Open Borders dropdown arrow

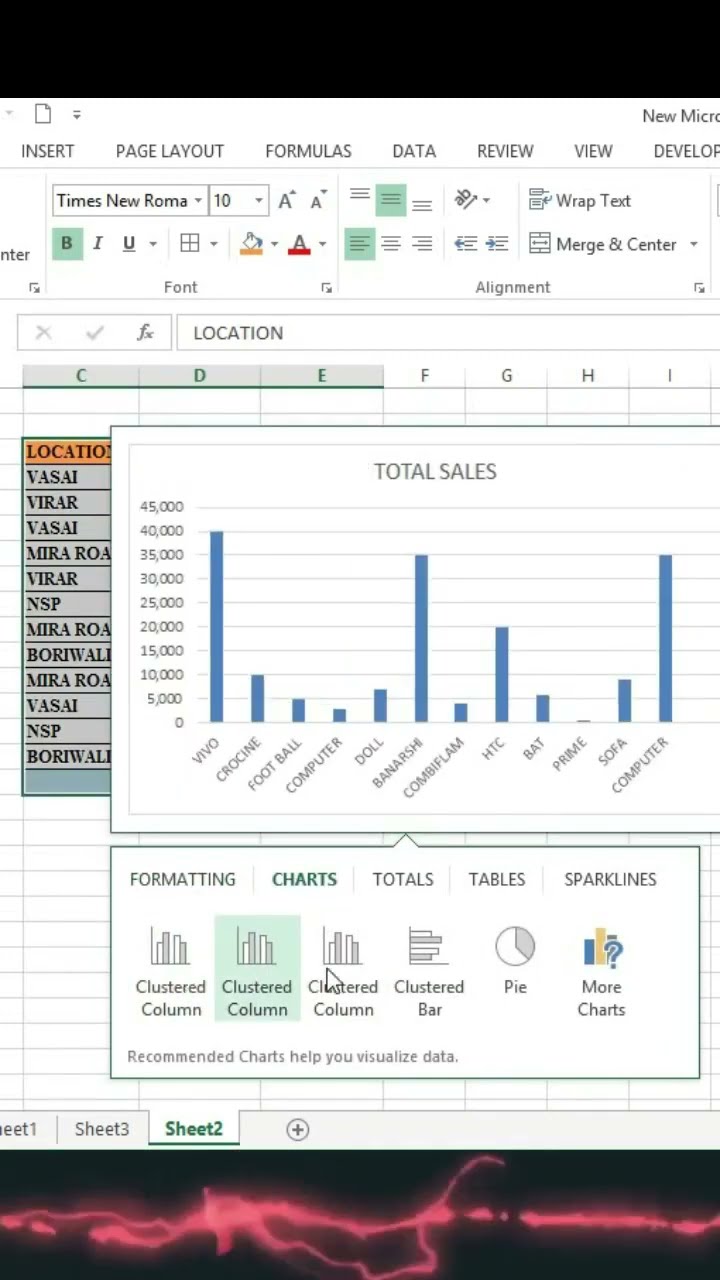pyautogui.click(x=214, y=244)
